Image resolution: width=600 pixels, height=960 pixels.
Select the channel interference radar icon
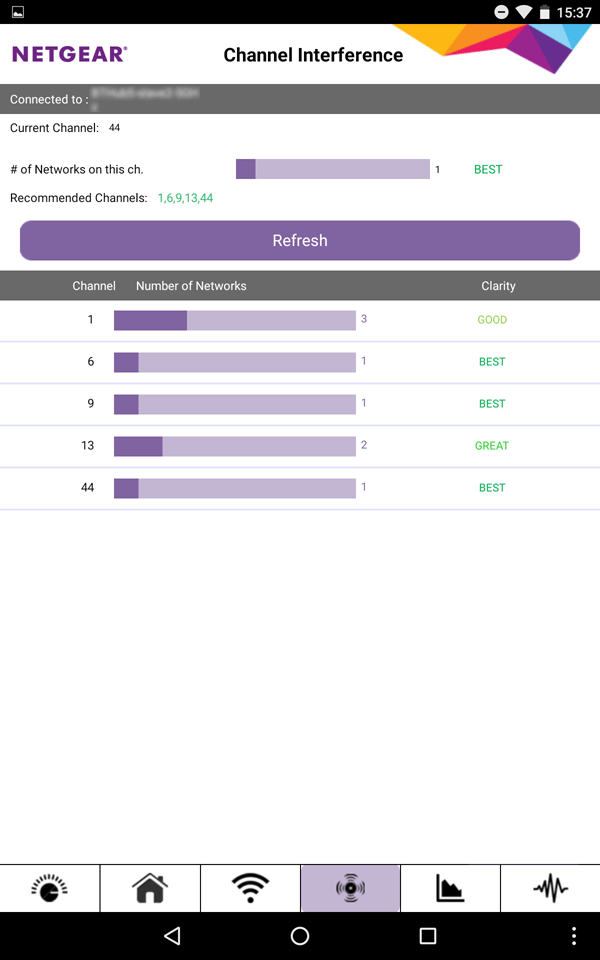click(350, 888)
